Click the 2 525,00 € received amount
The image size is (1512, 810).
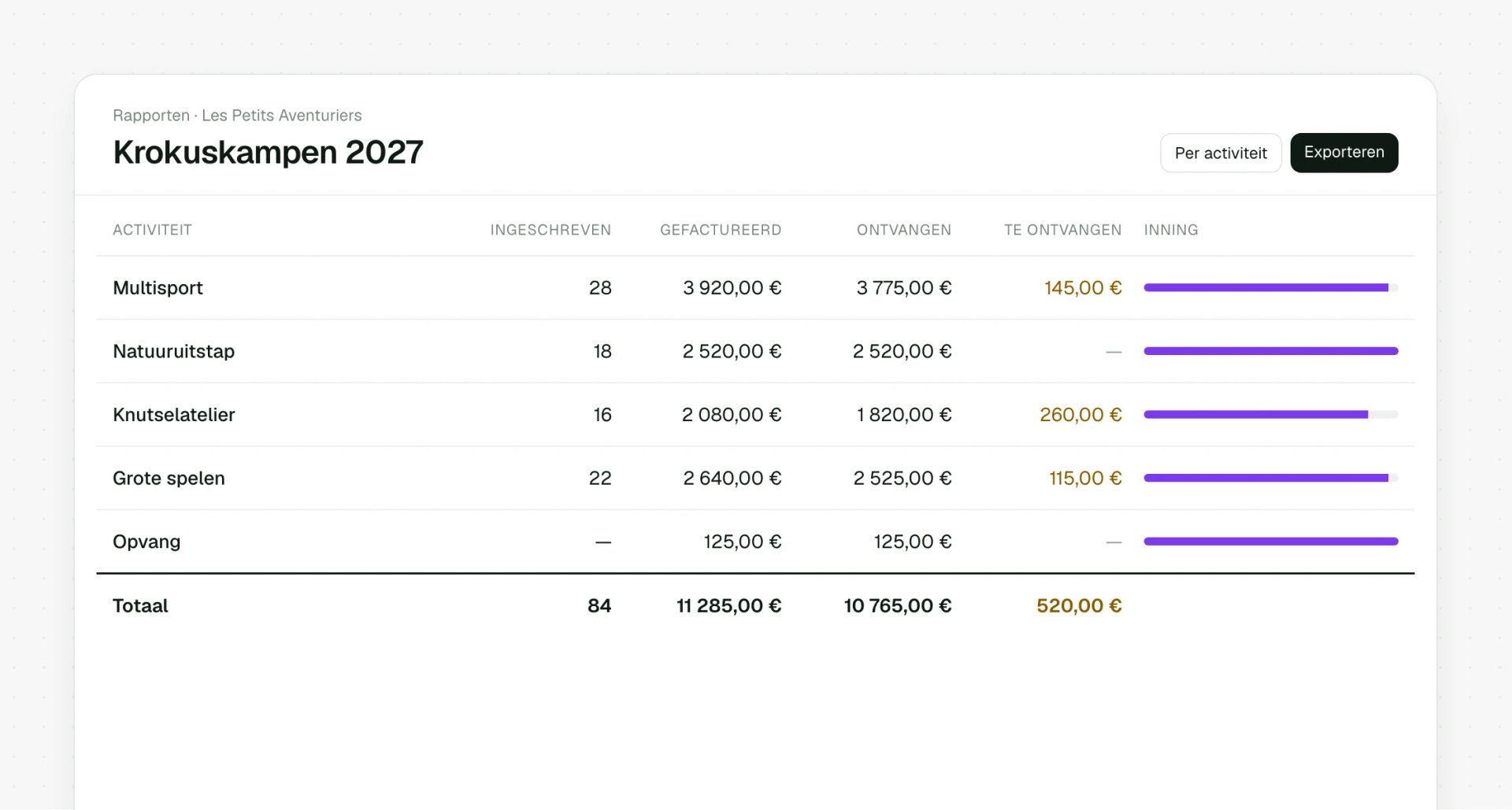(902, 479)
